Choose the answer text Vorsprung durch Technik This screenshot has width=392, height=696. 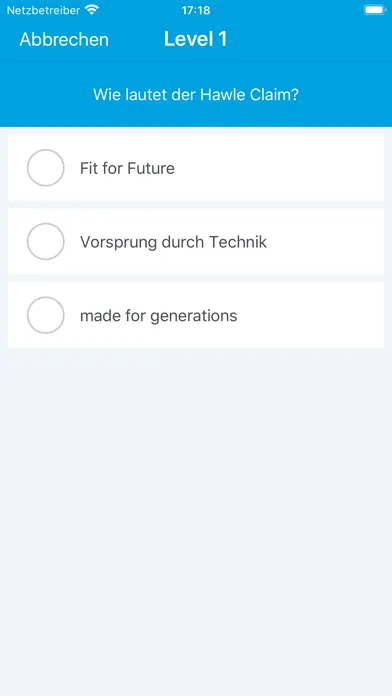174,242
